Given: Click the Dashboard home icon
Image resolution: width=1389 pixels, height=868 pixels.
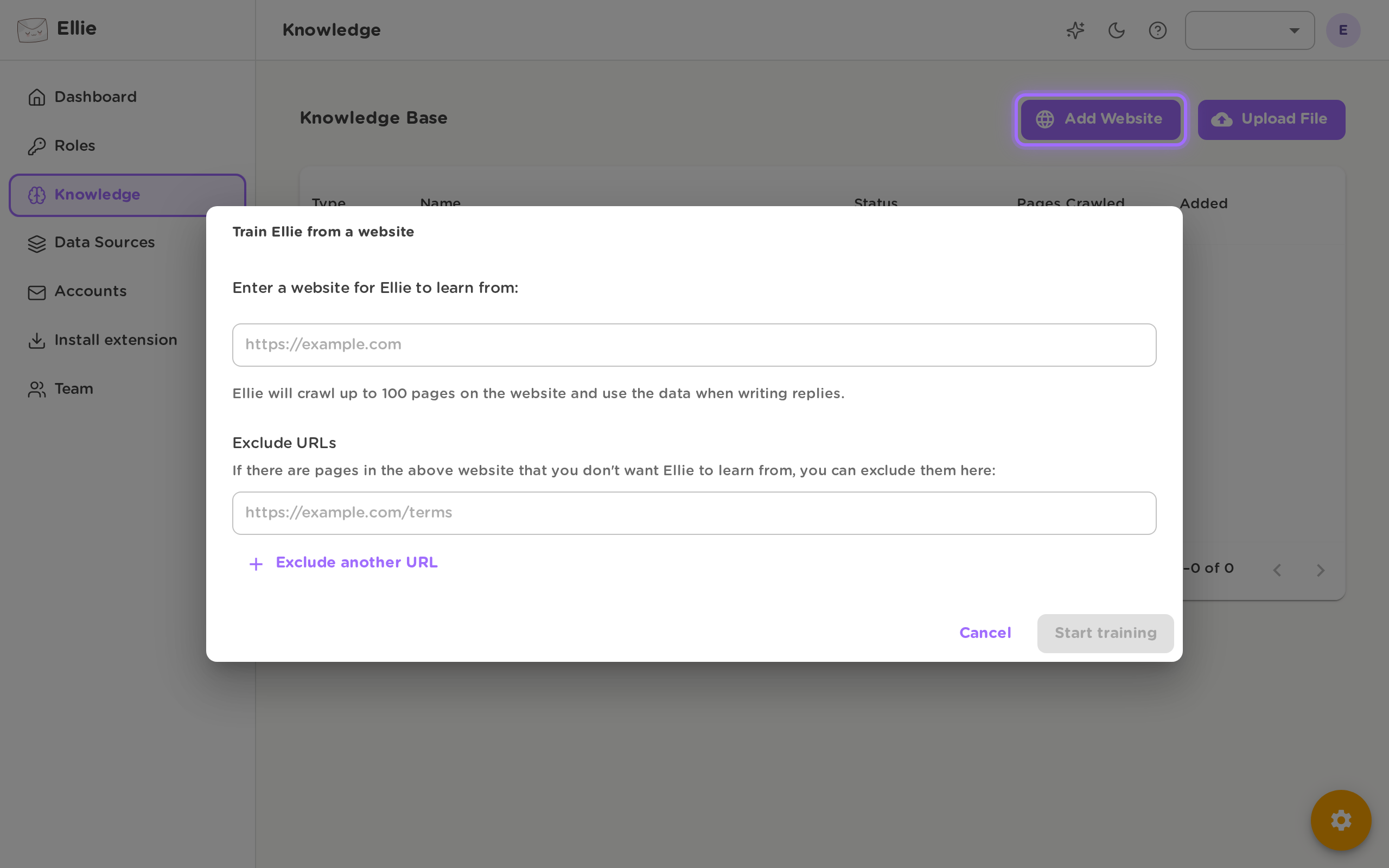Looking at the screenshot, I should pyautogui.click(x=37, y=97).
